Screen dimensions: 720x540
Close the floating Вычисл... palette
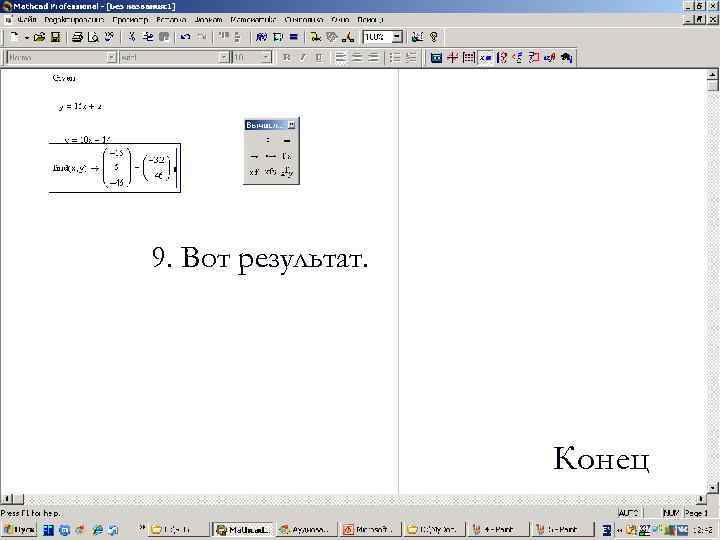point(291,125)
